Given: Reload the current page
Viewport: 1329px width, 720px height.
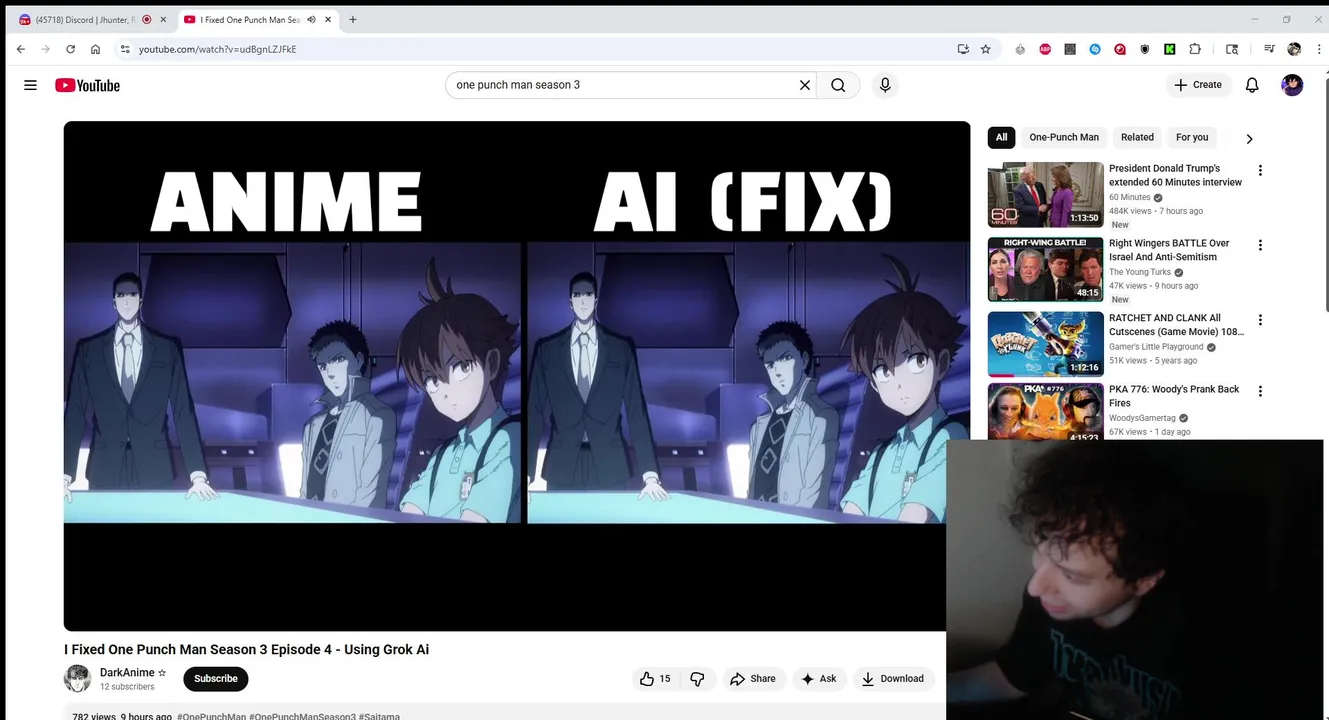Looking at the screenshot, I should click(70, 49).
